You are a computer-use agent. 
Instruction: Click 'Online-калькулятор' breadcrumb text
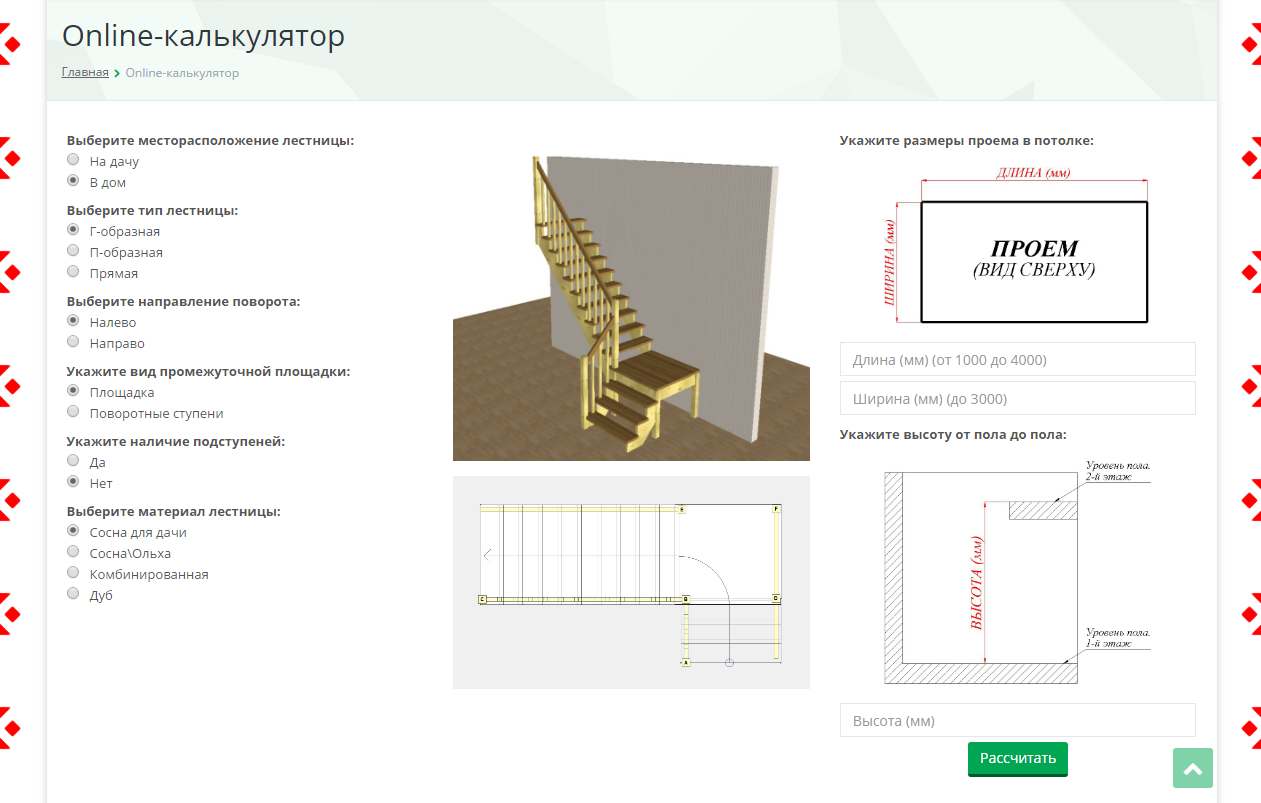click(x=182, y=73)
